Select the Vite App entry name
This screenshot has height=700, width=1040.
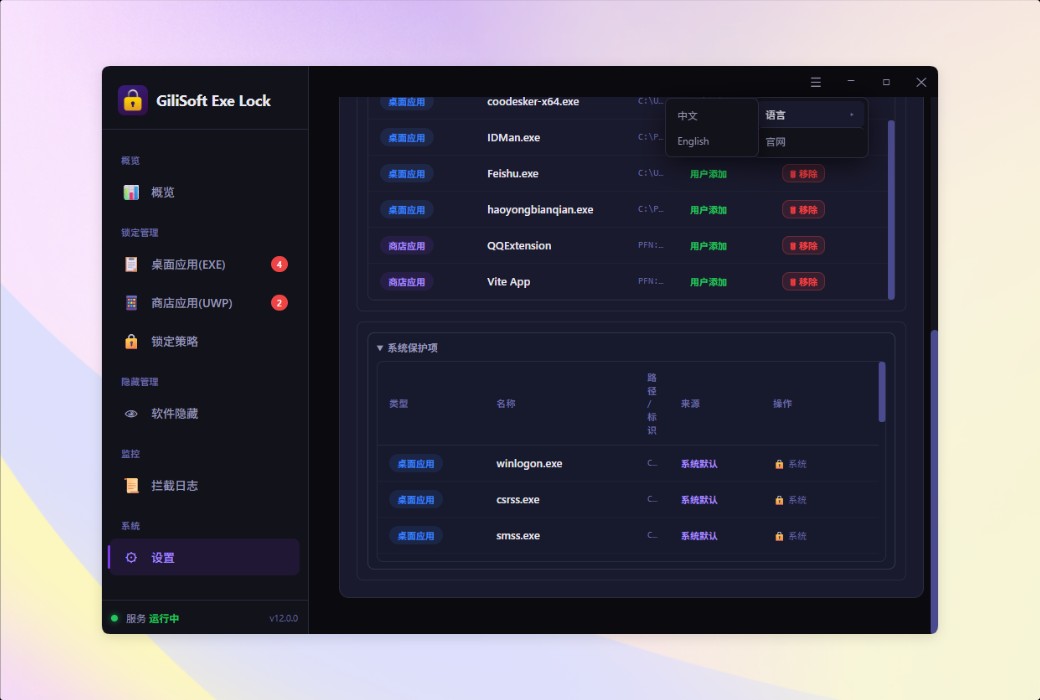coord(508,281)
